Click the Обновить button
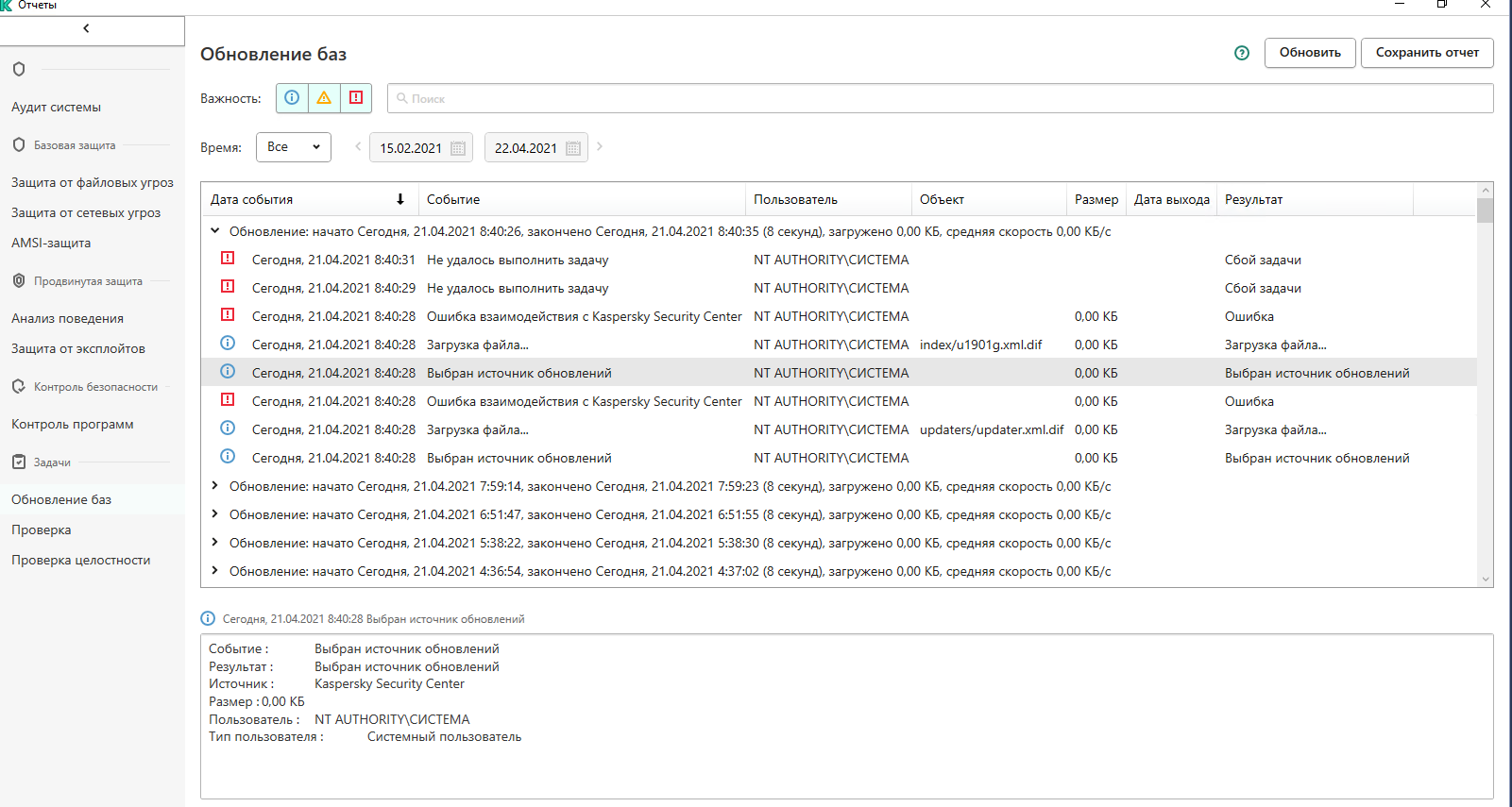 (x=1310, y=53)
